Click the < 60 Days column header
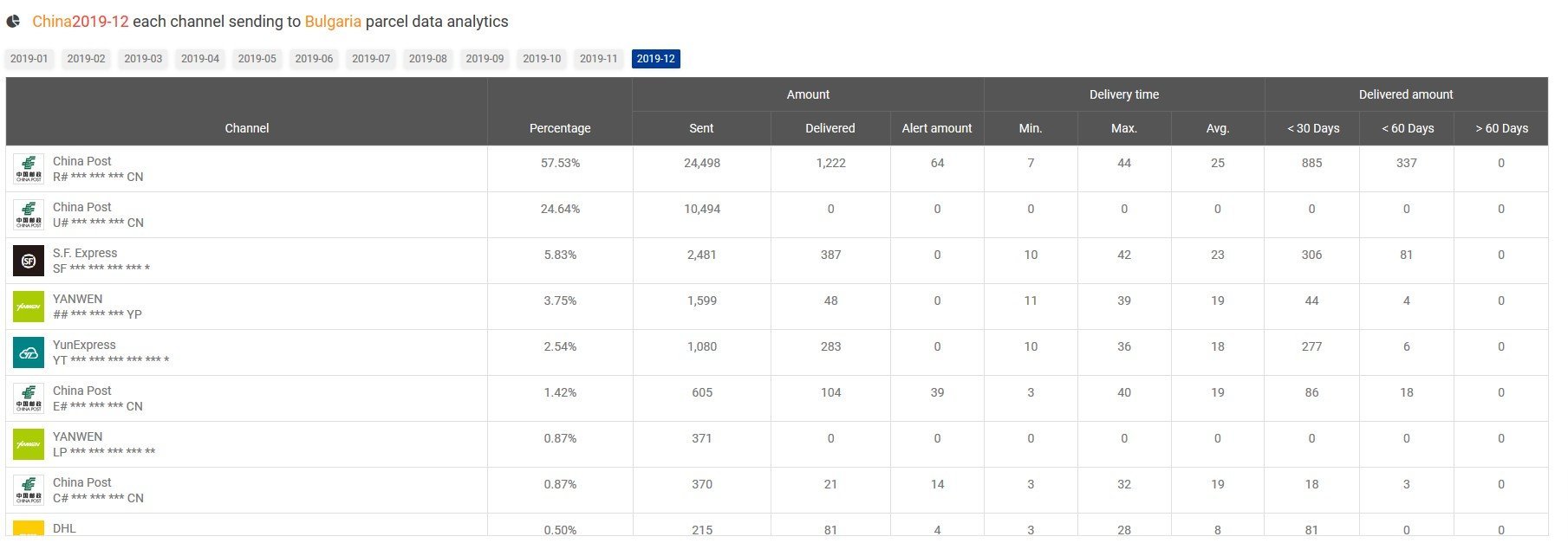Screen dimensions: 1568x543 1407,128
